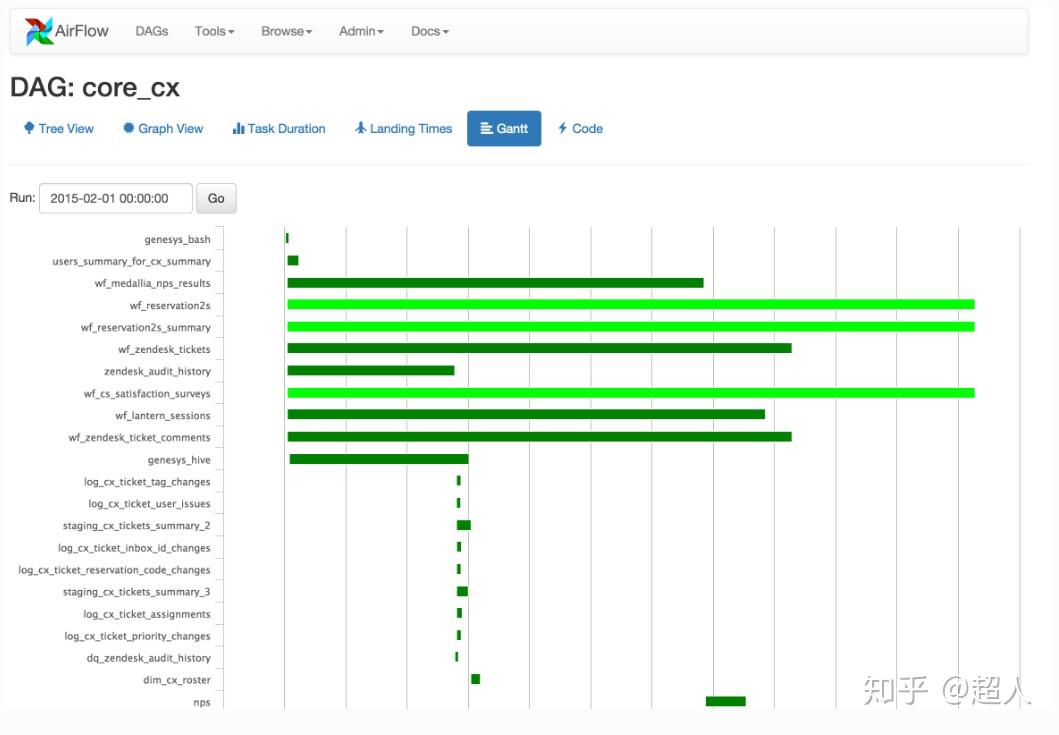Select the Gantt tab
Screen dimensions: 1059x735
pos(504,128)
